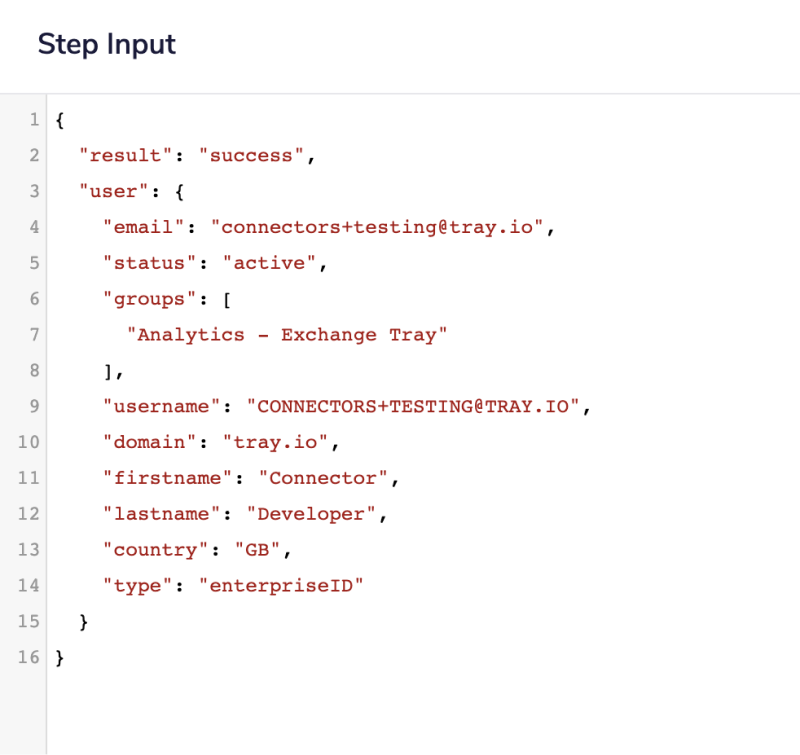
Task: Click line number 1 in gutter
Action: pyautogui.click(x=34, y=120)
